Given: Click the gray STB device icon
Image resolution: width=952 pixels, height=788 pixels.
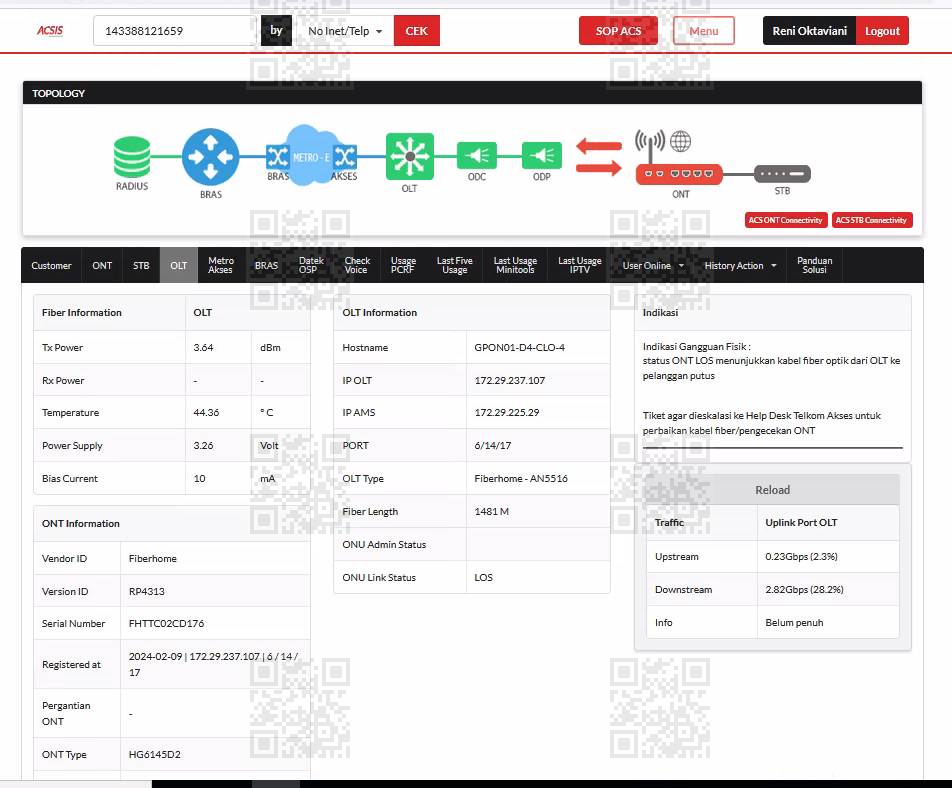Looking at the screenshot, I should pos(782,174).
